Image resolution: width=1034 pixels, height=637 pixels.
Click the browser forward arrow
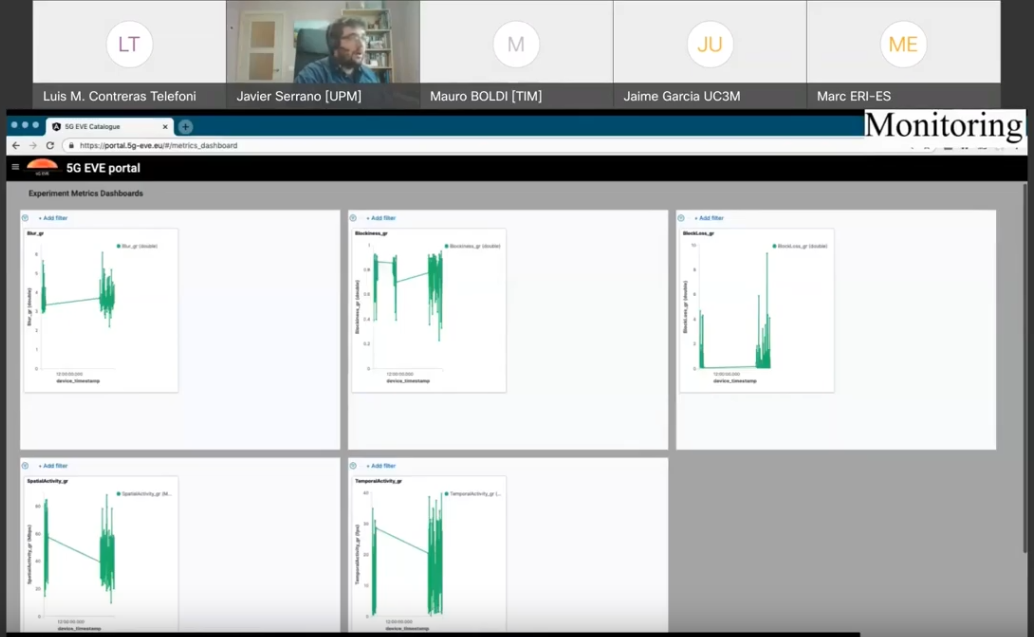pos(32,145)
